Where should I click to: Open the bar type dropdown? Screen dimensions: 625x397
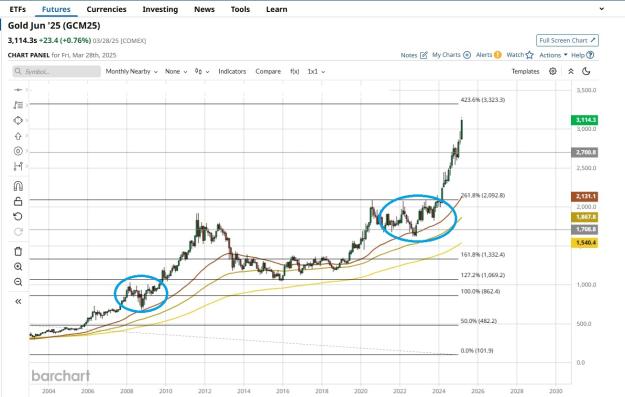click(202, 71)
